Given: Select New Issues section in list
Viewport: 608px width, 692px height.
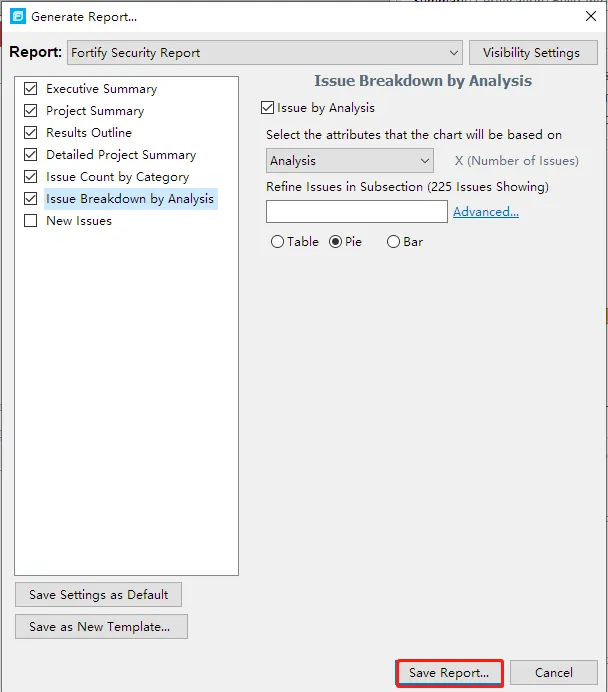Looking at the screenshot, I should click(79, 221).
